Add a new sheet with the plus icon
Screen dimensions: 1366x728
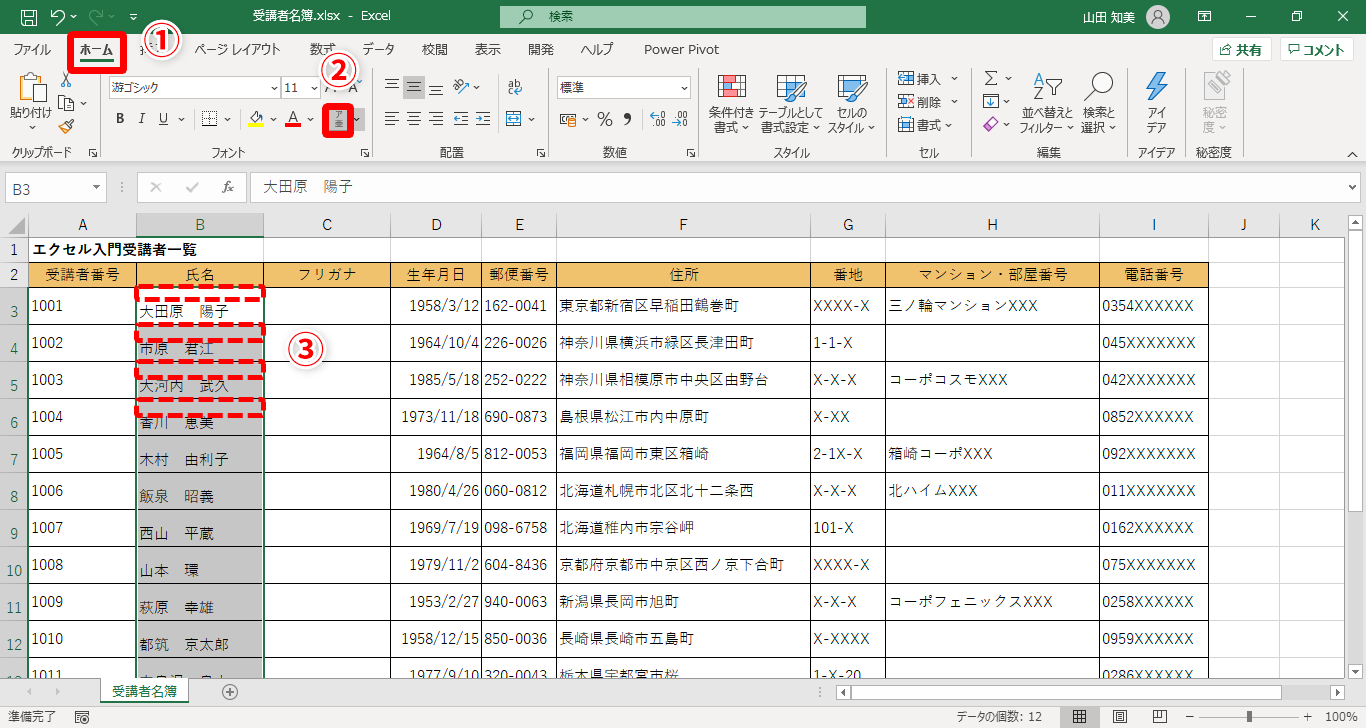click(x=230, y=691)
